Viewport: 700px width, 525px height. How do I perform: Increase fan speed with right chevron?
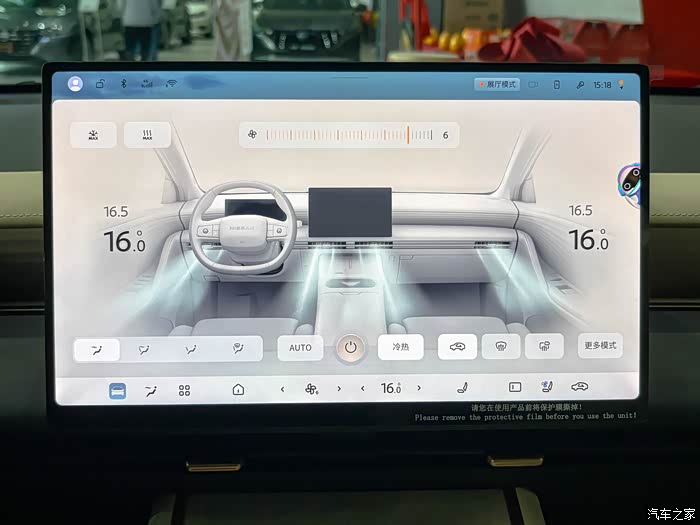pyautogui.click(x=339, y=389)
